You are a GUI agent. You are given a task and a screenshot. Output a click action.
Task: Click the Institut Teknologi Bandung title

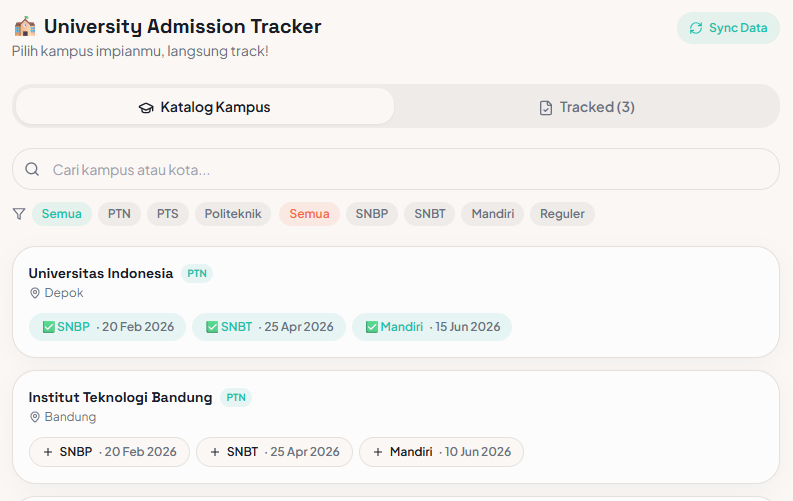coord(120,397)
